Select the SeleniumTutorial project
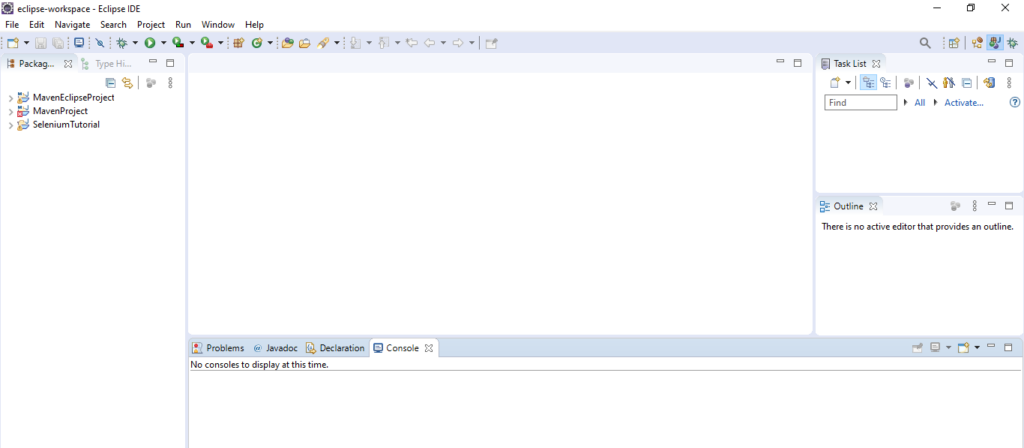1024x448 pixels. [x=66, y=125]
